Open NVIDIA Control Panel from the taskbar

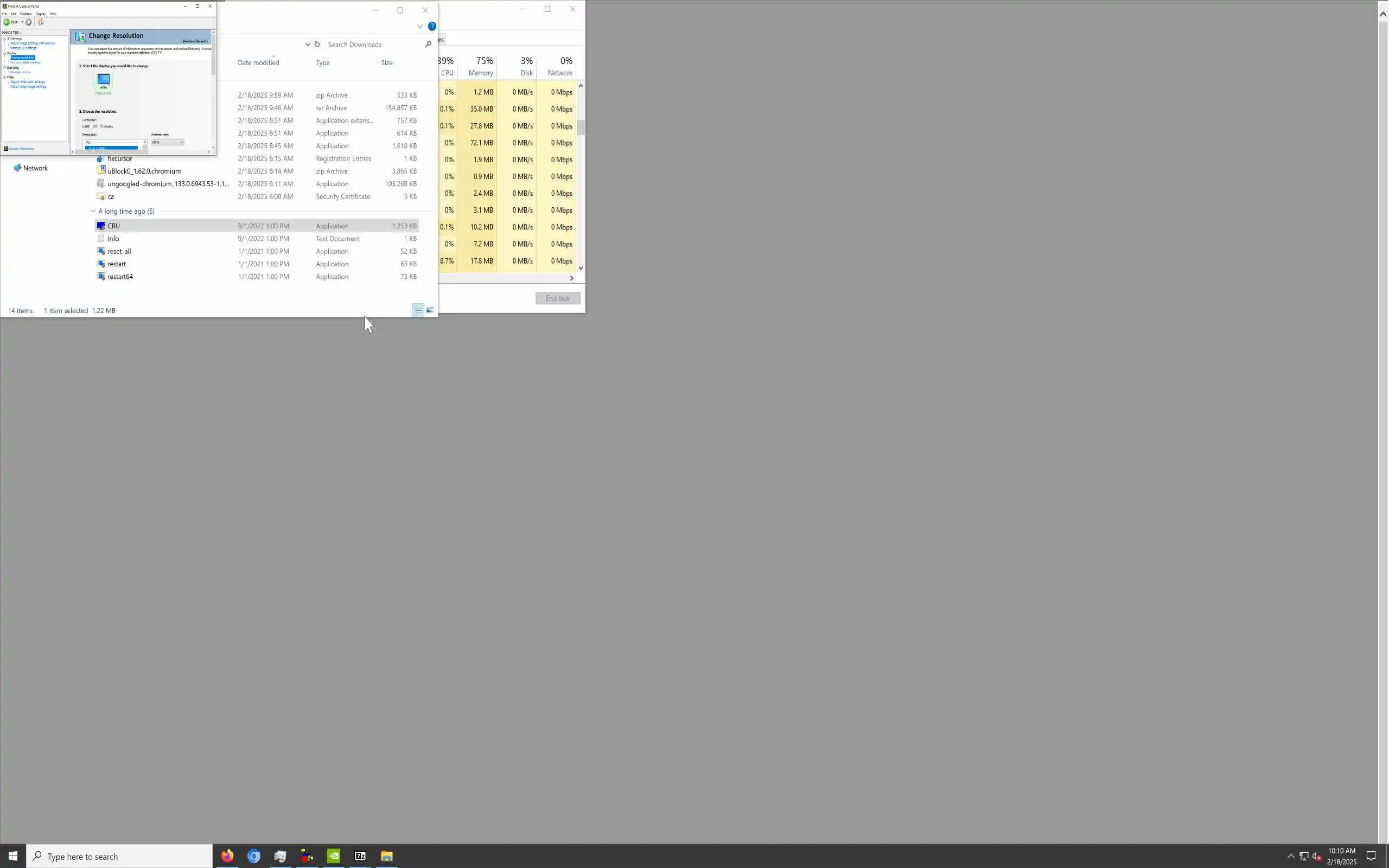[x=334, y=856]
